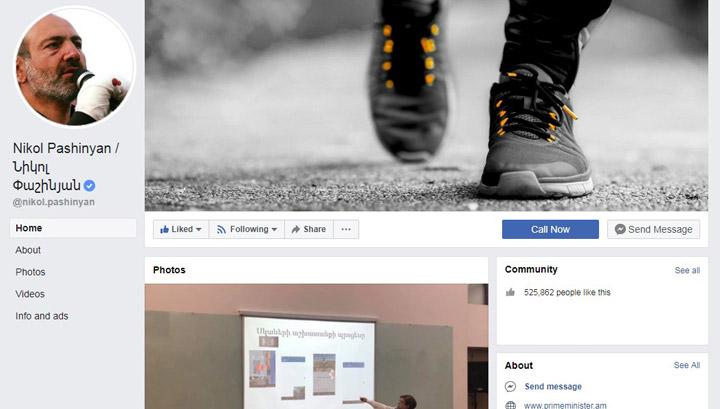This screenshot has width=720, height=409.
Task: Open the presentation photo thumbnail
Action: pos(316,347)
